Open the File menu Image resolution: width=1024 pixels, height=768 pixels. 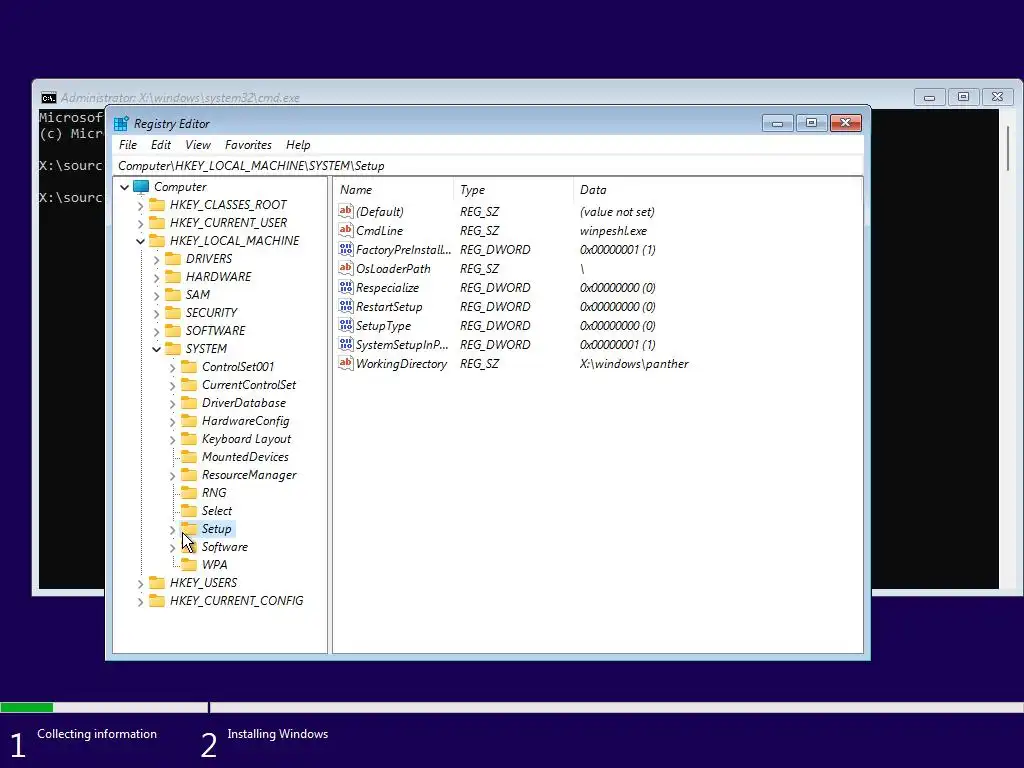click(128, 145)
